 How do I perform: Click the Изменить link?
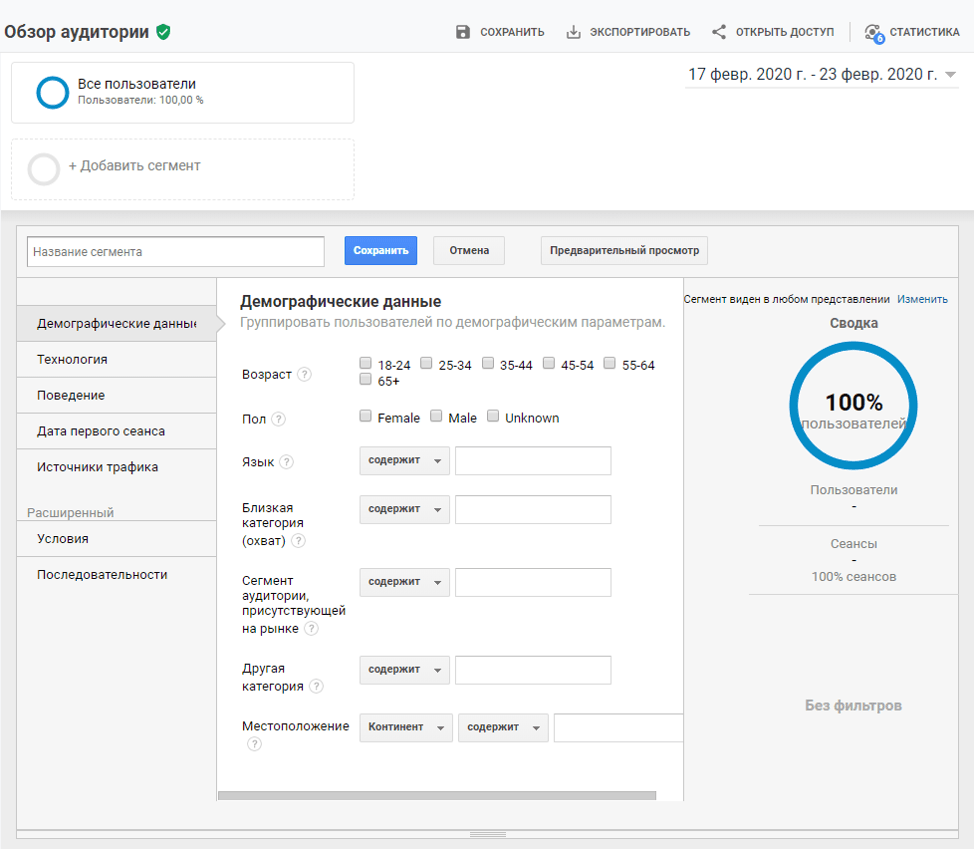(922, 299)
